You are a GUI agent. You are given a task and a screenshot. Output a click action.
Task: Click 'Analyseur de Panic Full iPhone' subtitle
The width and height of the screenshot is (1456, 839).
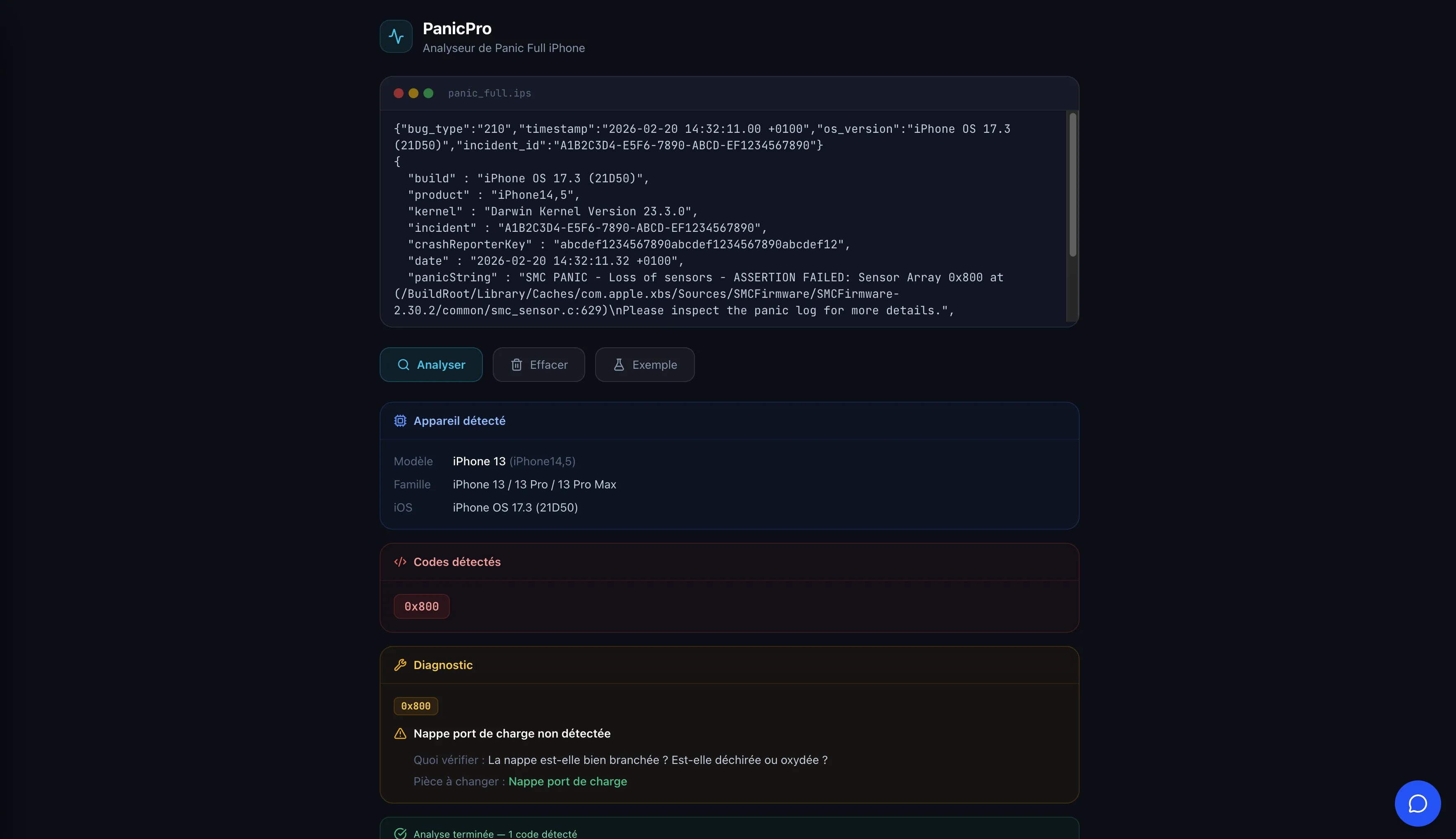click(x=504, y=48)
